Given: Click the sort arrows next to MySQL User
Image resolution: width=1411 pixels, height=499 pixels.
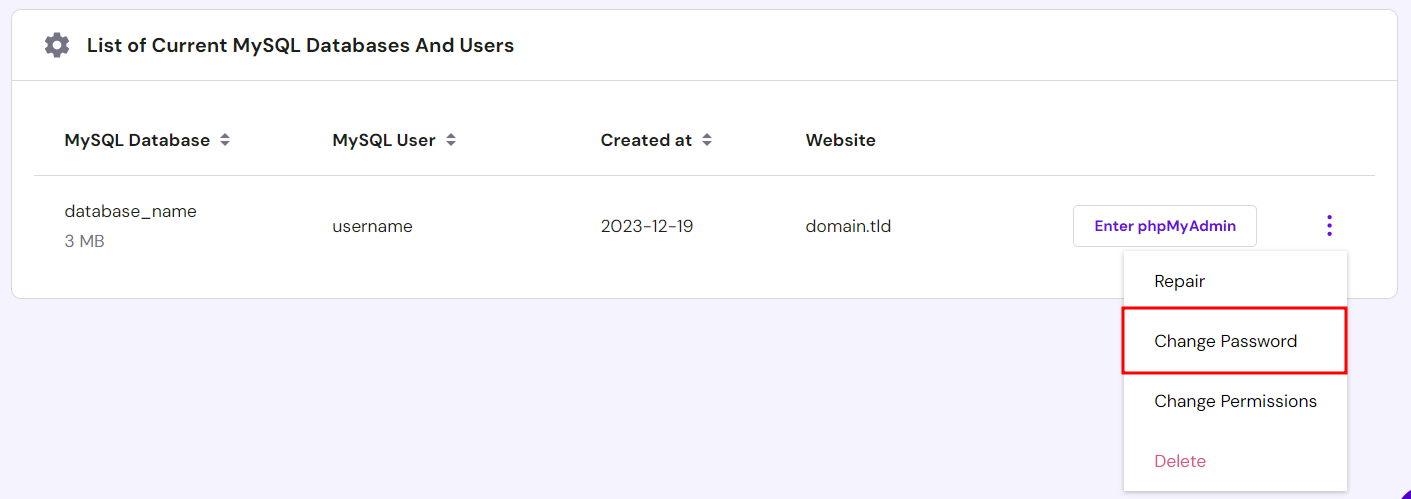Looking at the screenshot, I should coord(451,141).
